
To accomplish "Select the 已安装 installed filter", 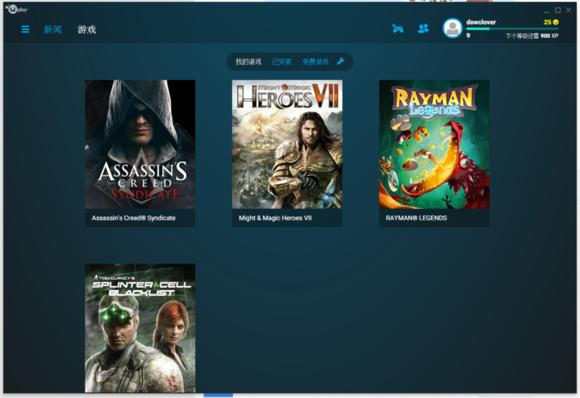I will (282, 61).
